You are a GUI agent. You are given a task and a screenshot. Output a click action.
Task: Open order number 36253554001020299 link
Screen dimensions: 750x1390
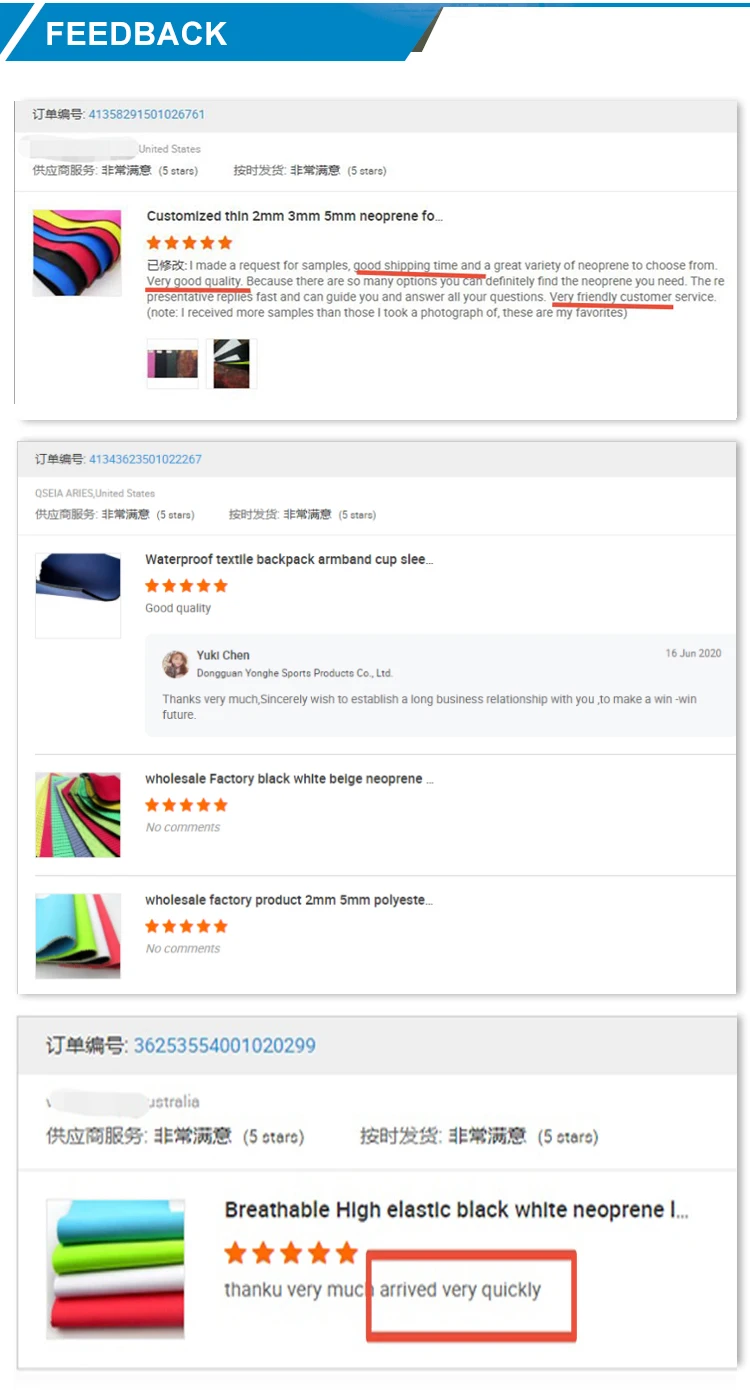(x=225, y=1045)
